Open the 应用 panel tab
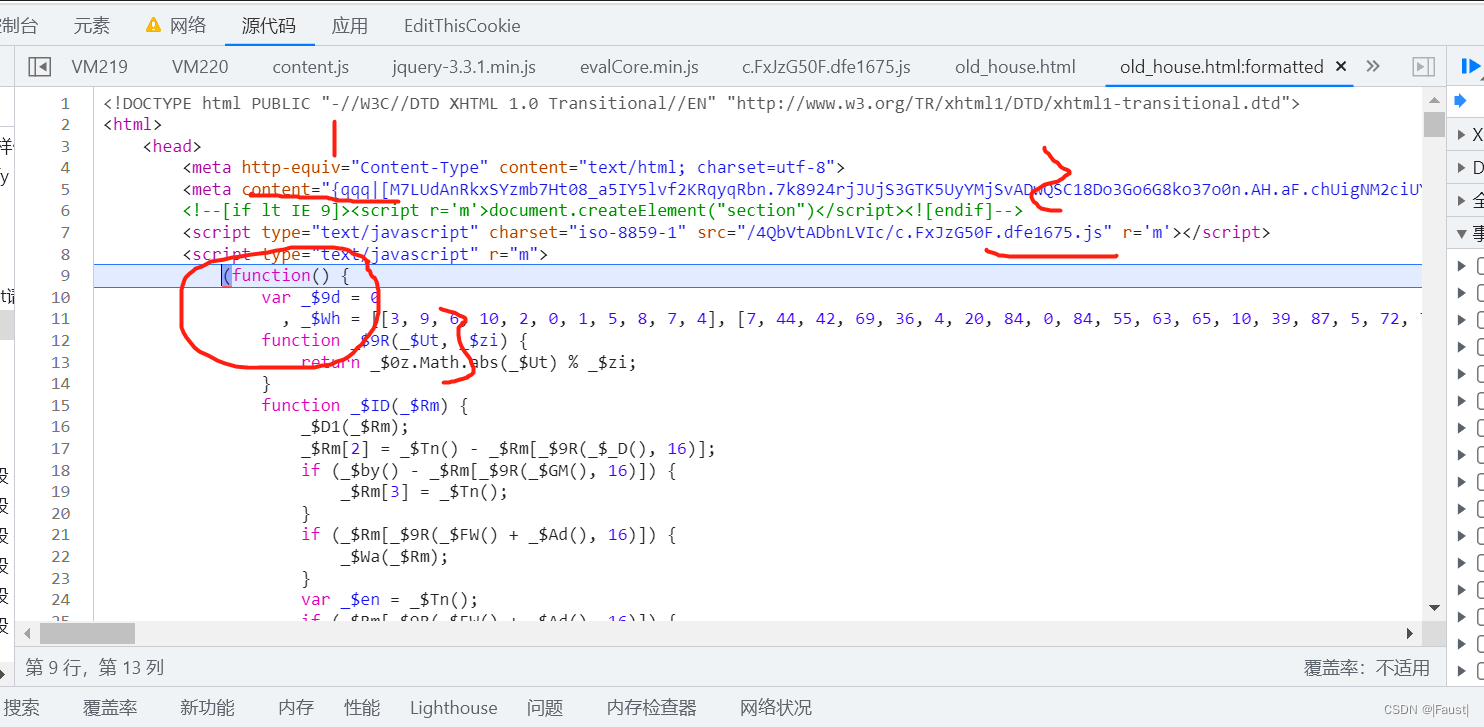Screen dimensions: 1484x727 (x=350, y=25)
